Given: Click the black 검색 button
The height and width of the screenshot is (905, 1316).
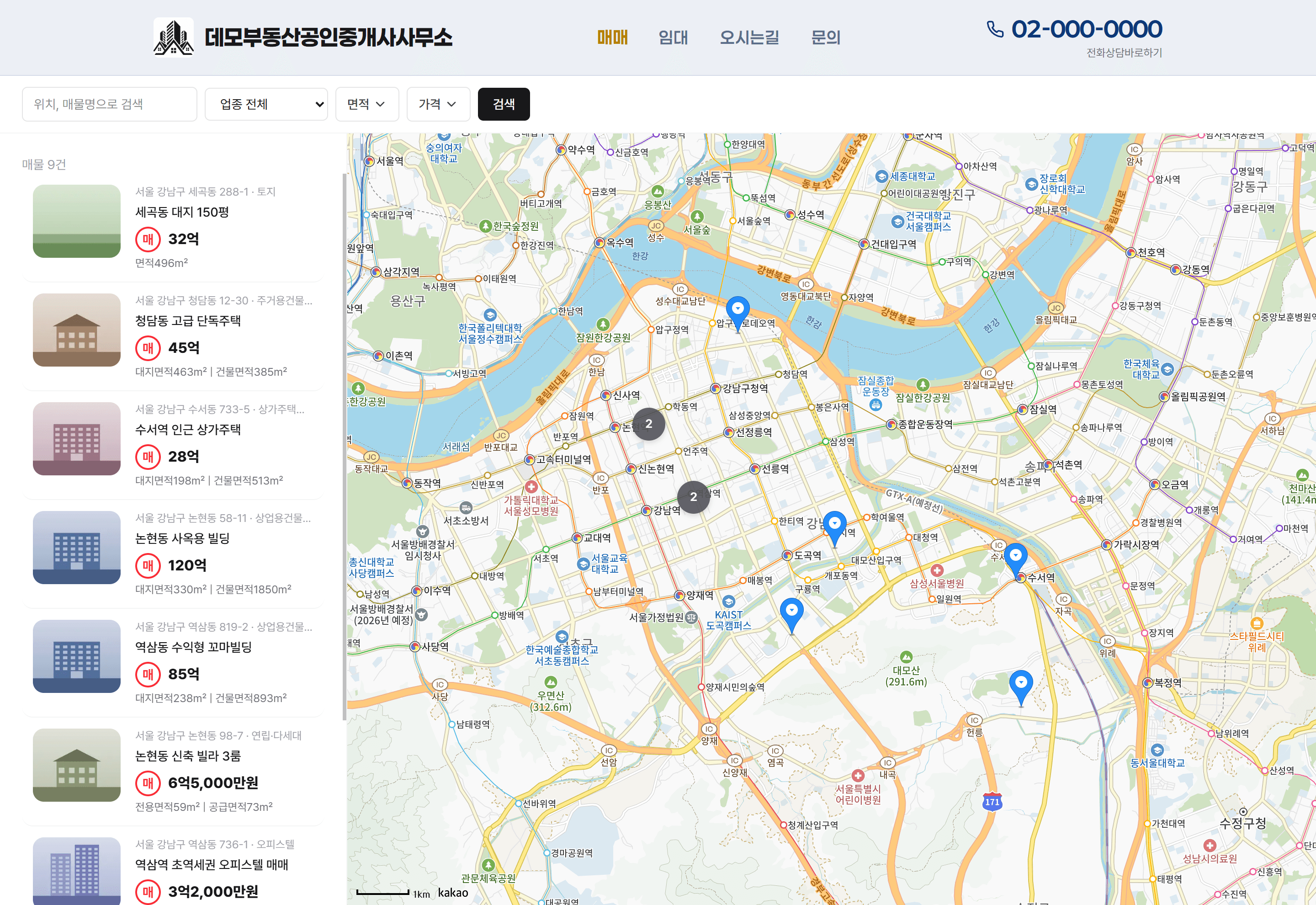Looking at the screenshot, I should tap(503, 104).
